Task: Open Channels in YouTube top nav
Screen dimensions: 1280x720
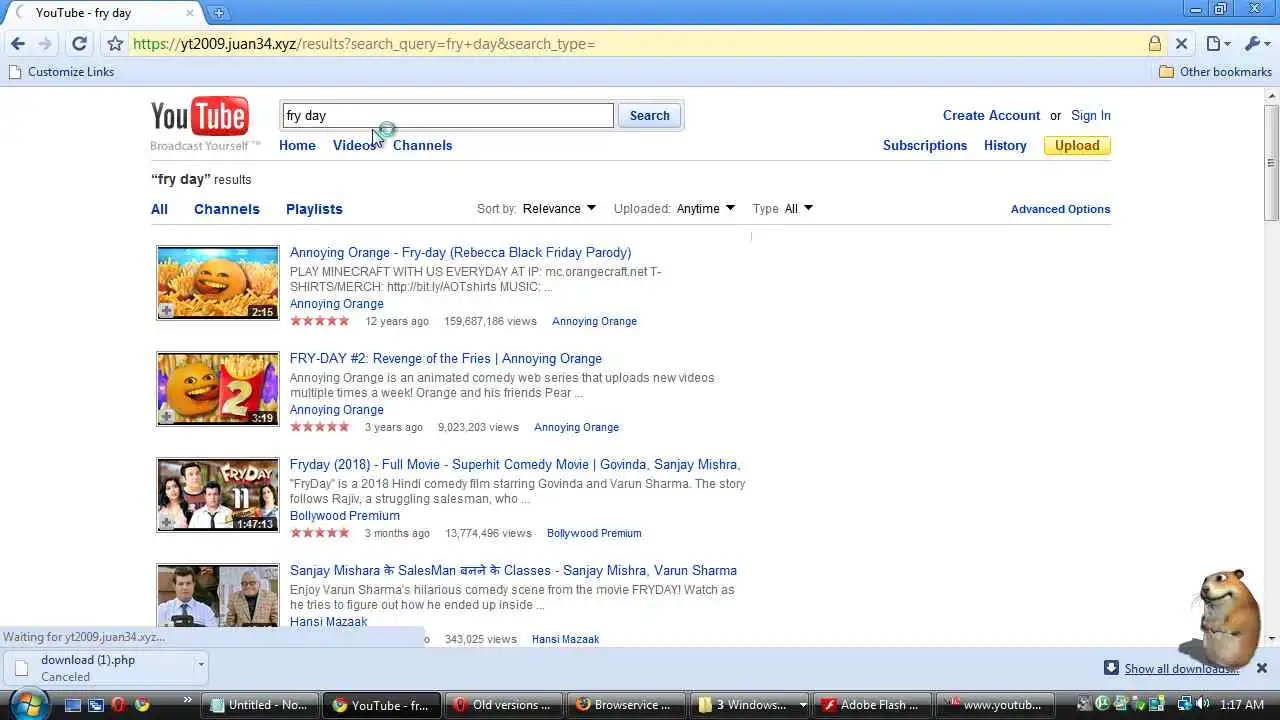Action: [422, 145]
